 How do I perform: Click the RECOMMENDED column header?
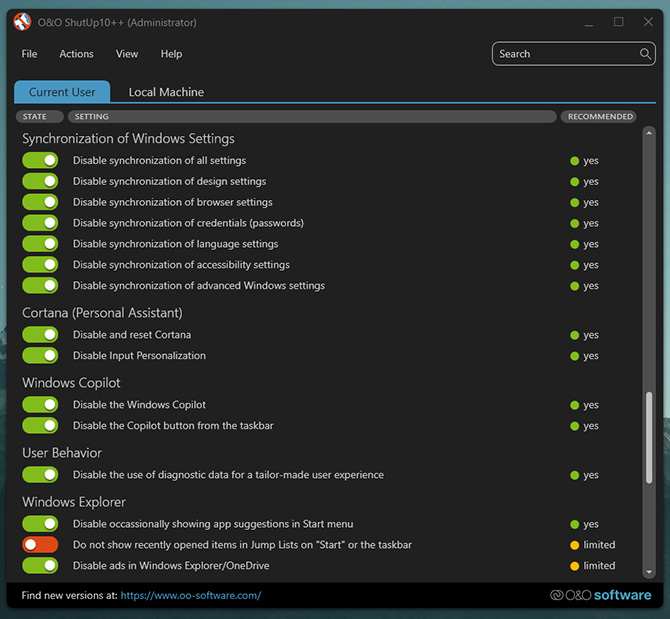point(599,117)
